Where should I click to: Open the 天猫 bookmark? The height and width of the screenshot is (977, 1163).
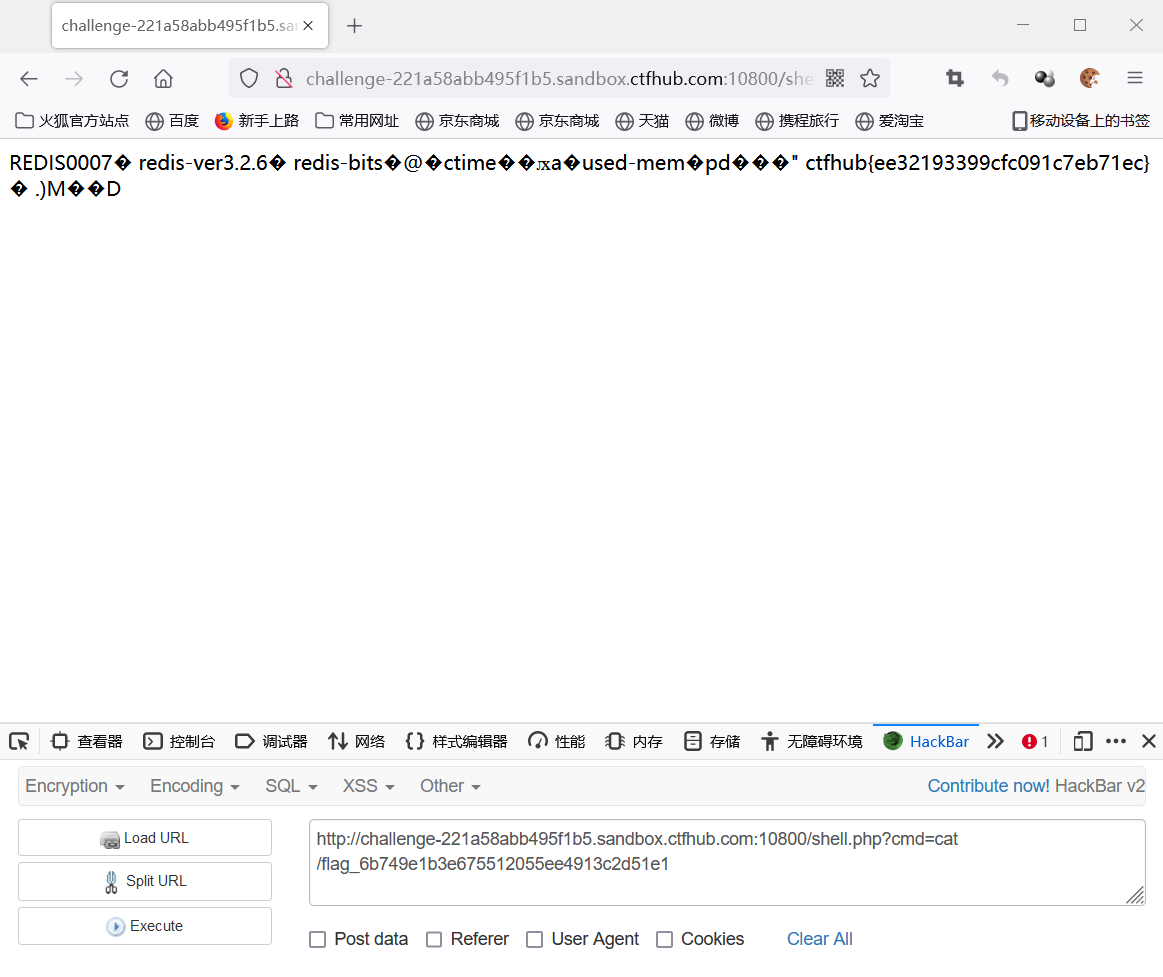[642, 120]
